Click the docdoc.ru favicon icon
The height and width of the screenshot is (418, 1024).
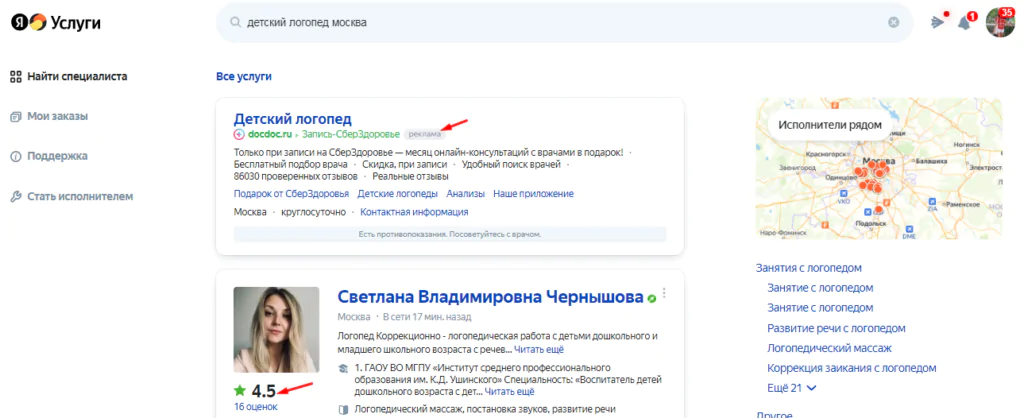pos(239,135)
